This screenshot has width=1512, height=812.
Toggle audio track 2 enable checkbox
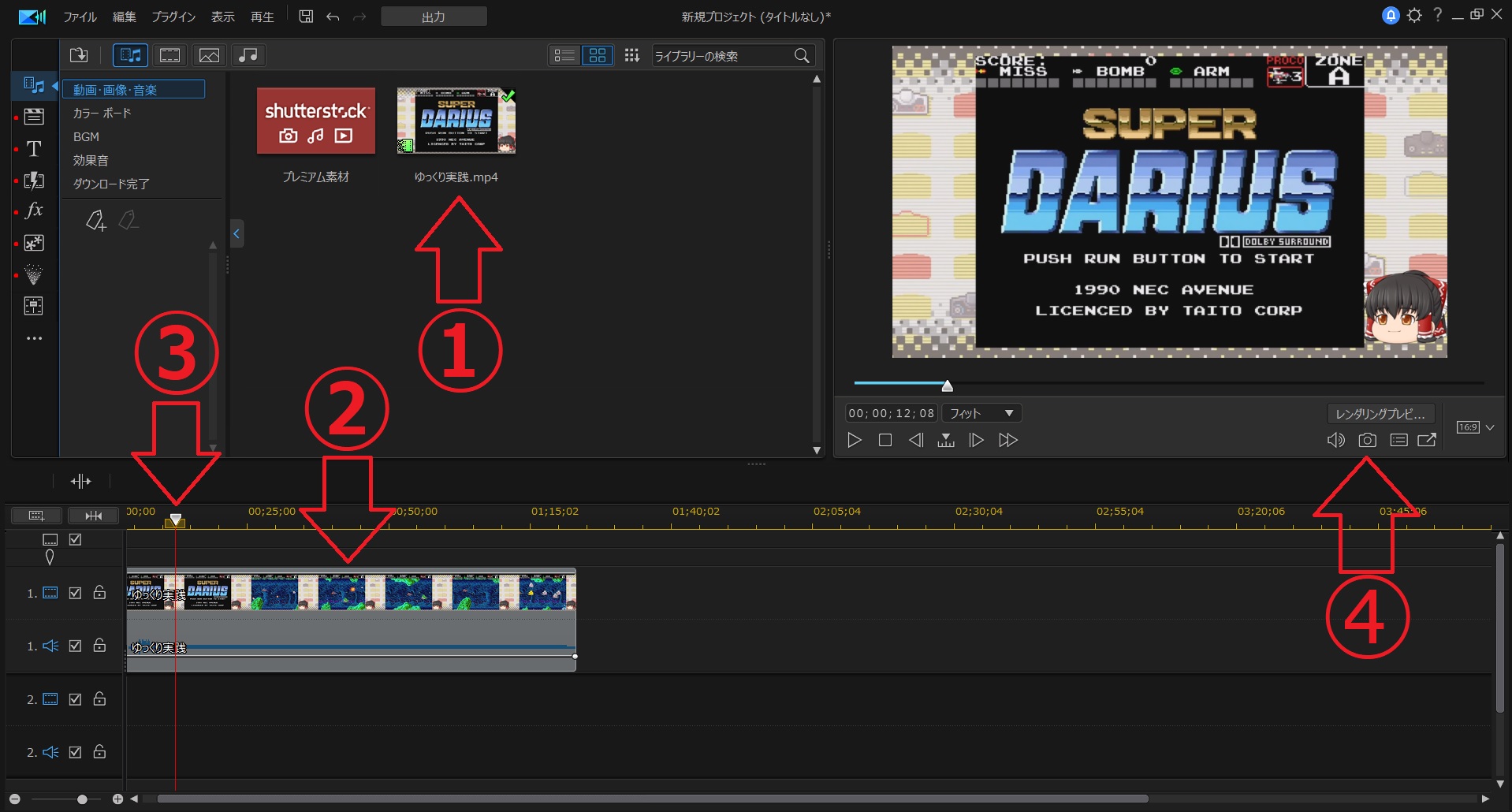coord(76,752)
